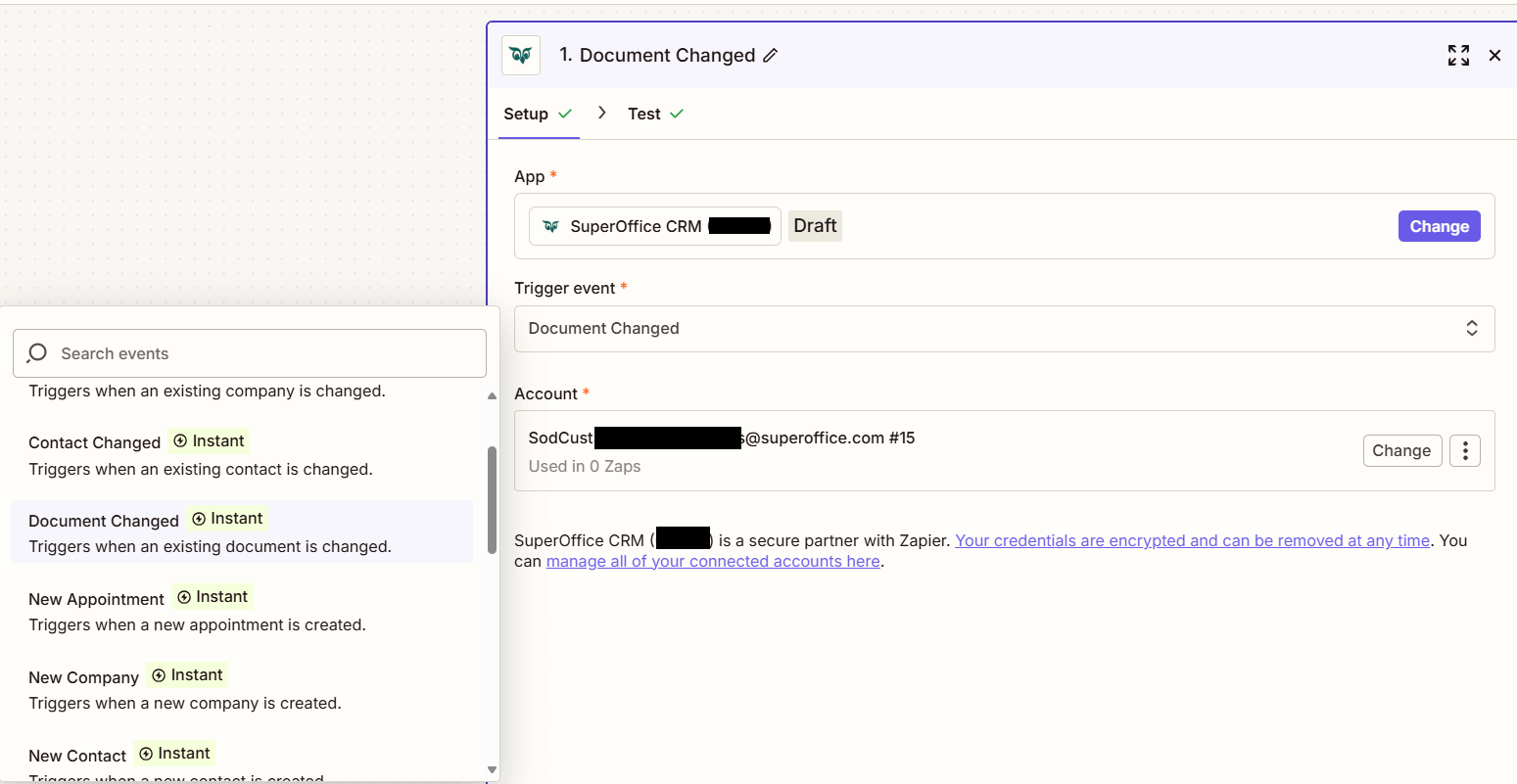The image size is (1517, 784).
Task: Switch to the Test tab
Action: click(643, 114)
